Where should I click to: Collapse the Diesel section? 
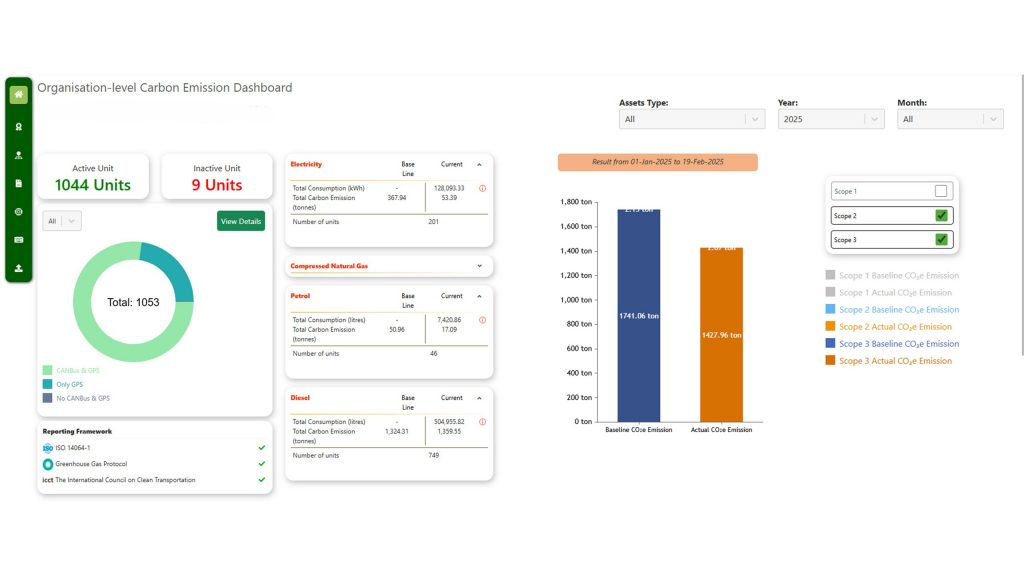tap(478, 397)
